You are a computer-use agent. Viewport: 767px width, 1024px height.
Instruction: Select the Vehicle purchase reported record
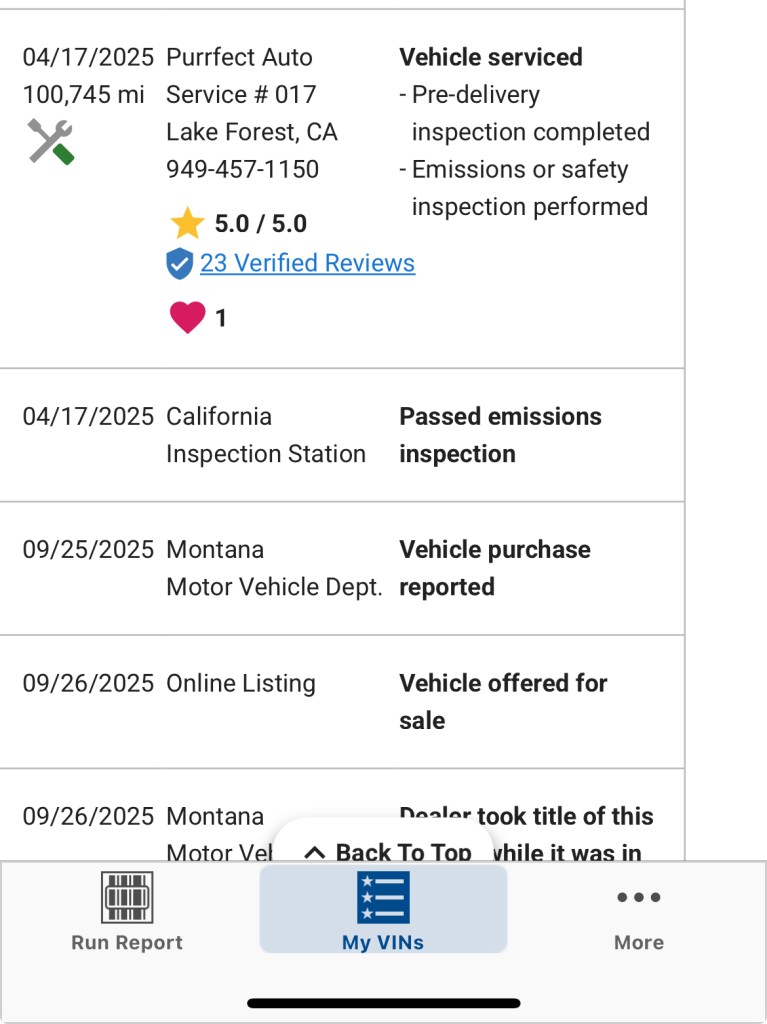(494, 568)
